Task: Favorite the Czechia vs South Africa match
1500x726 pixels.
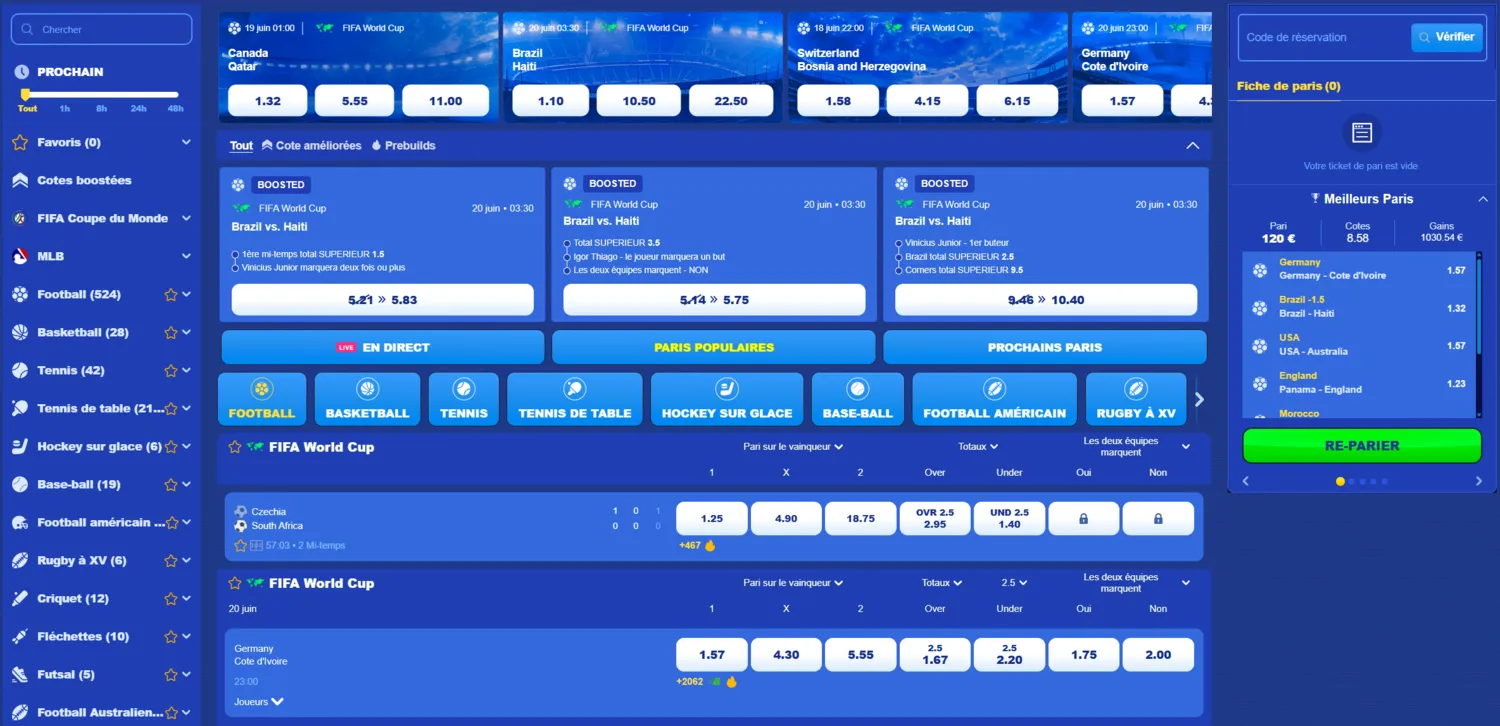Action: [240, 546]
